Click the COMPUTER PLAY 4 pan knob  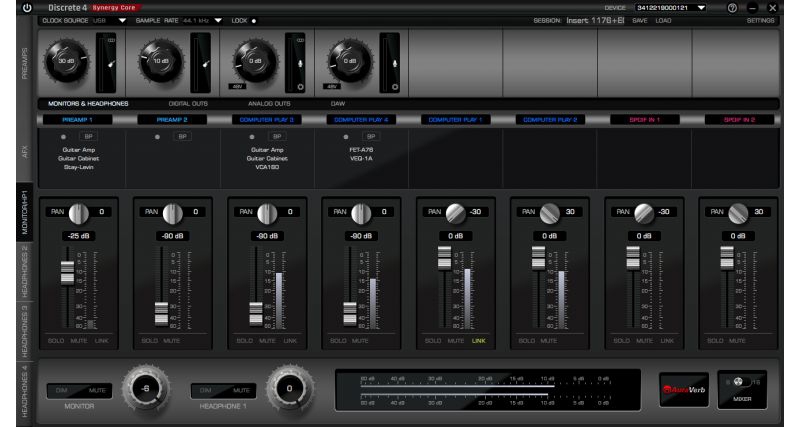(x=361, y=213)
